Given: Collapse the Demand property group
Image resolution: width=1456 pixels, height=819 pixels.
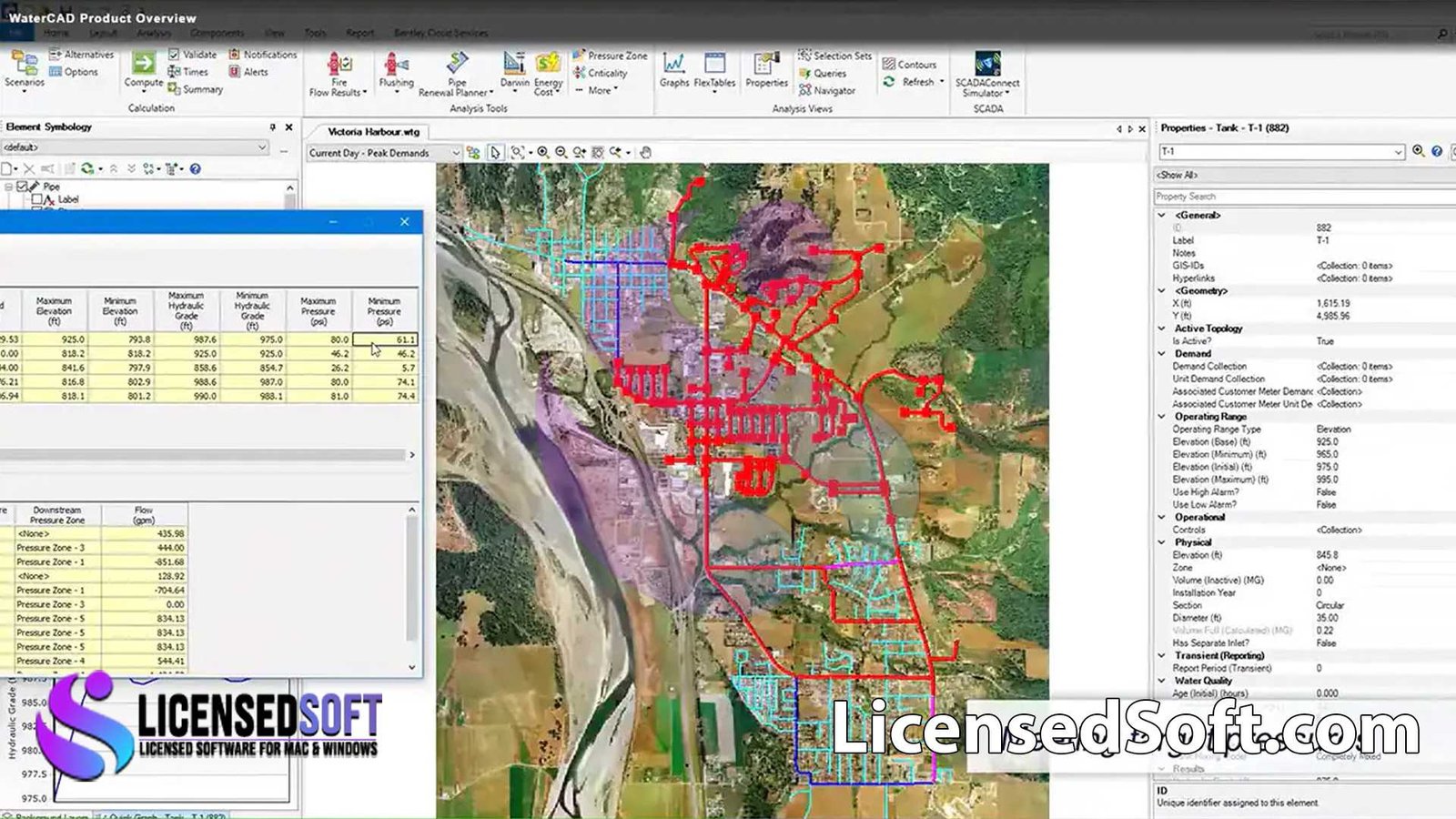Looking at the screenshot, I should click(x=1161, y=353).
